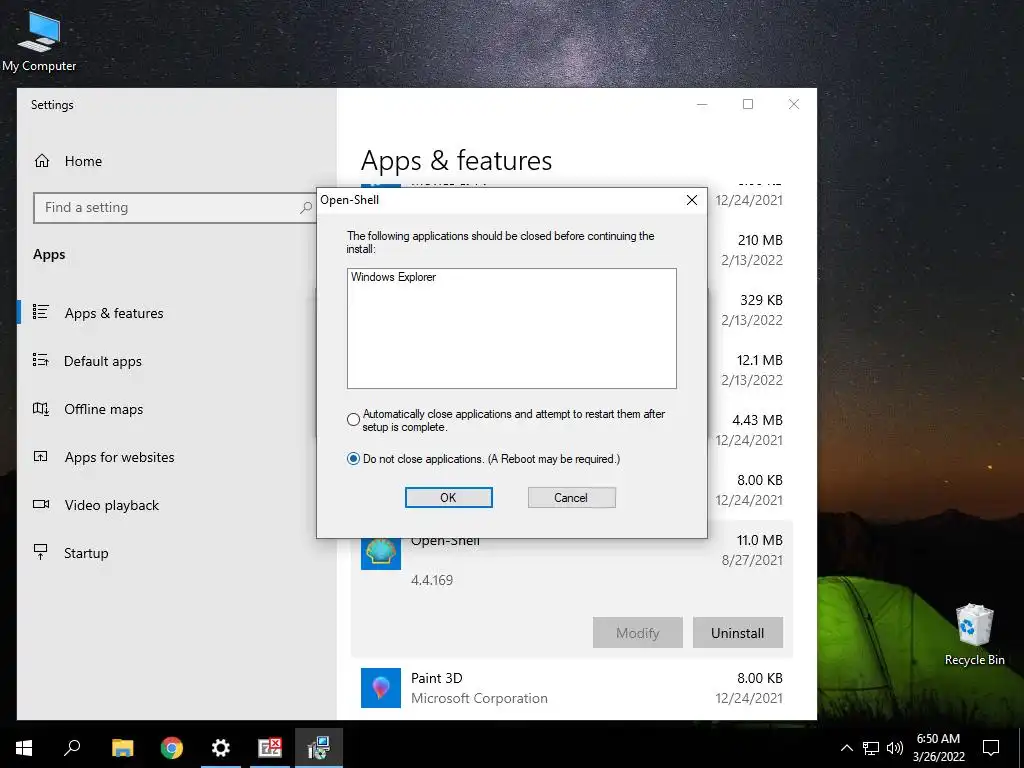Switch to the installer taskbar icon
The image size is (1024, 768).
[319, 748]
